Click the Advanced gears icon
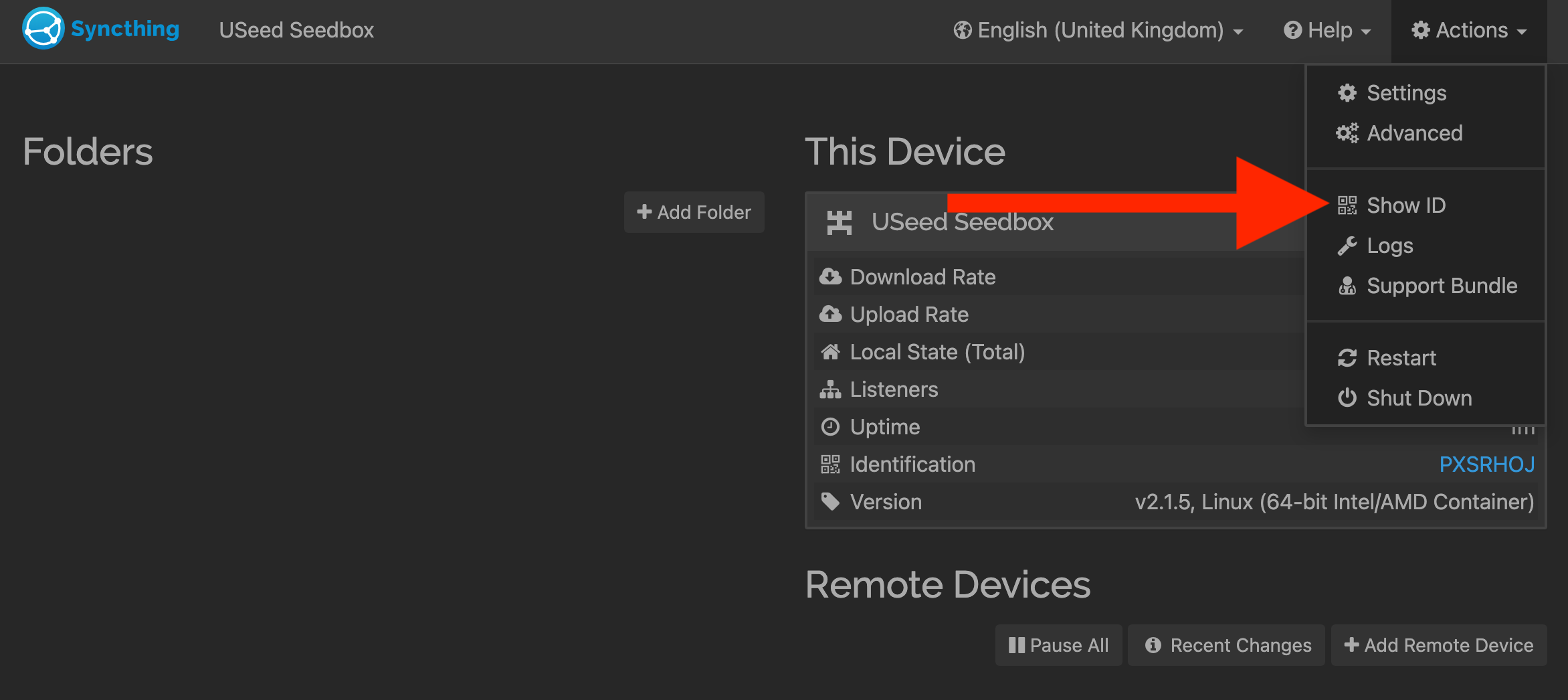 1347,133
